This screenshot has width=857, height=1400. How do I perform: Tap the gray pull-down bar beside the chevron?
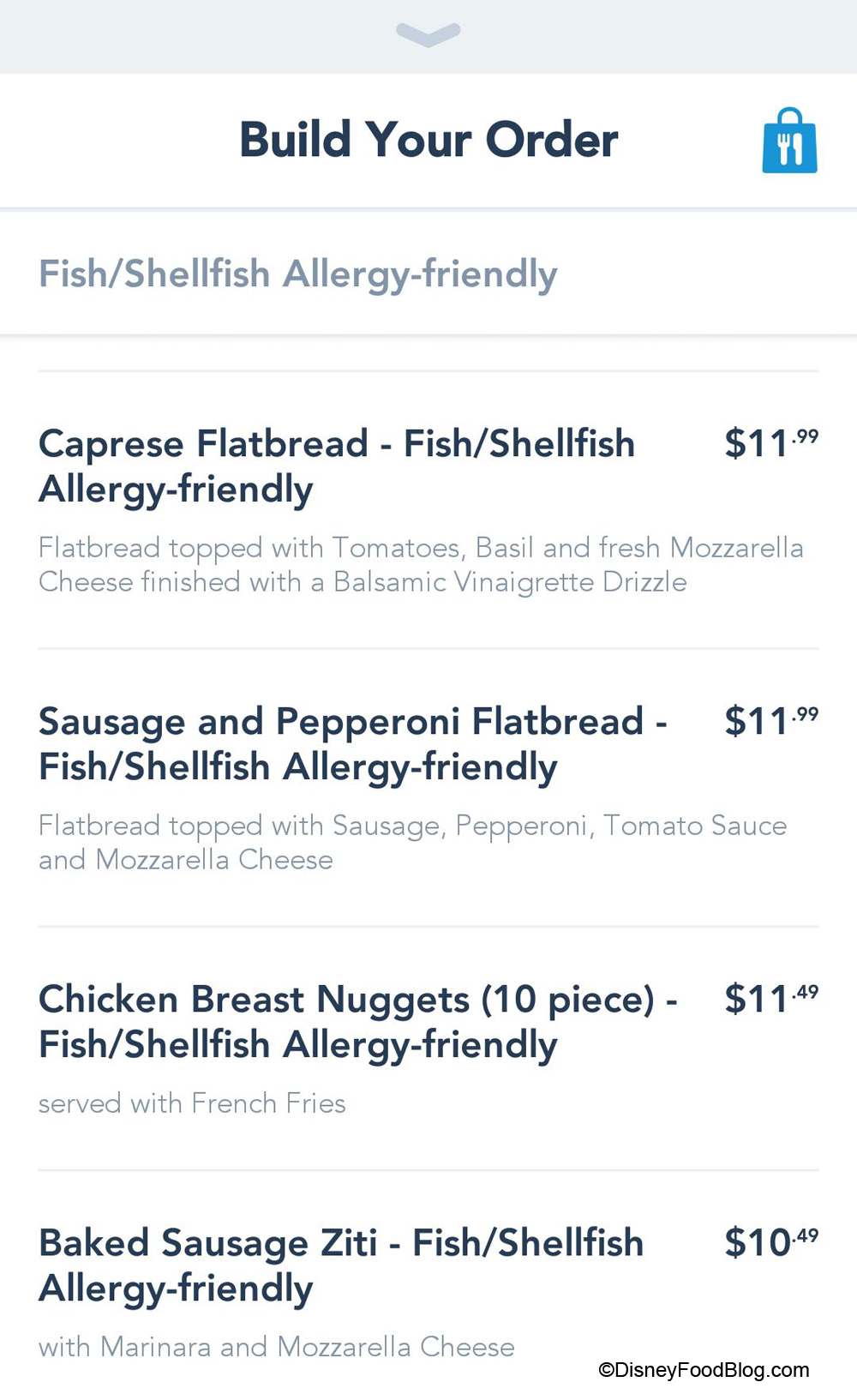[214, 36]
